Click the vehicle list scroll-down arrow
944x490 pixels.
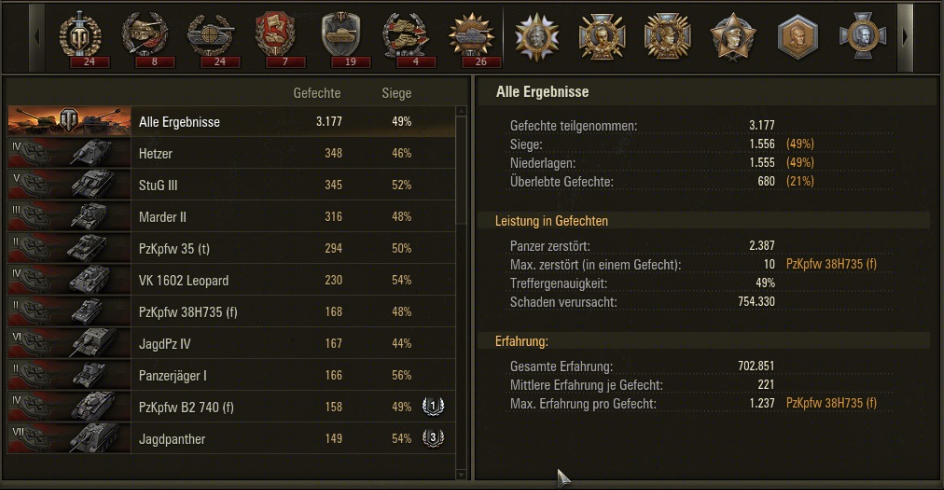[461, 474]
